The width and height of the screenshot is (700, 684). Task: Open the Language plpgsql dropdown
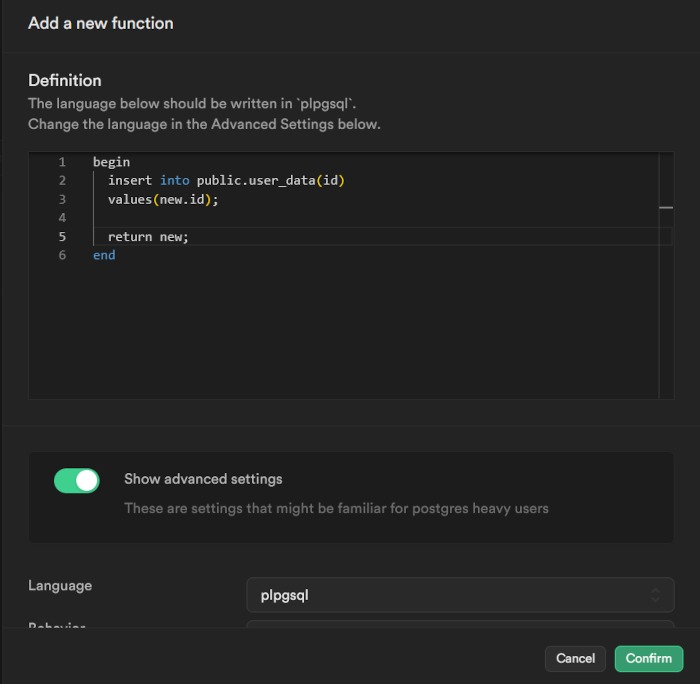pos(460,595)
